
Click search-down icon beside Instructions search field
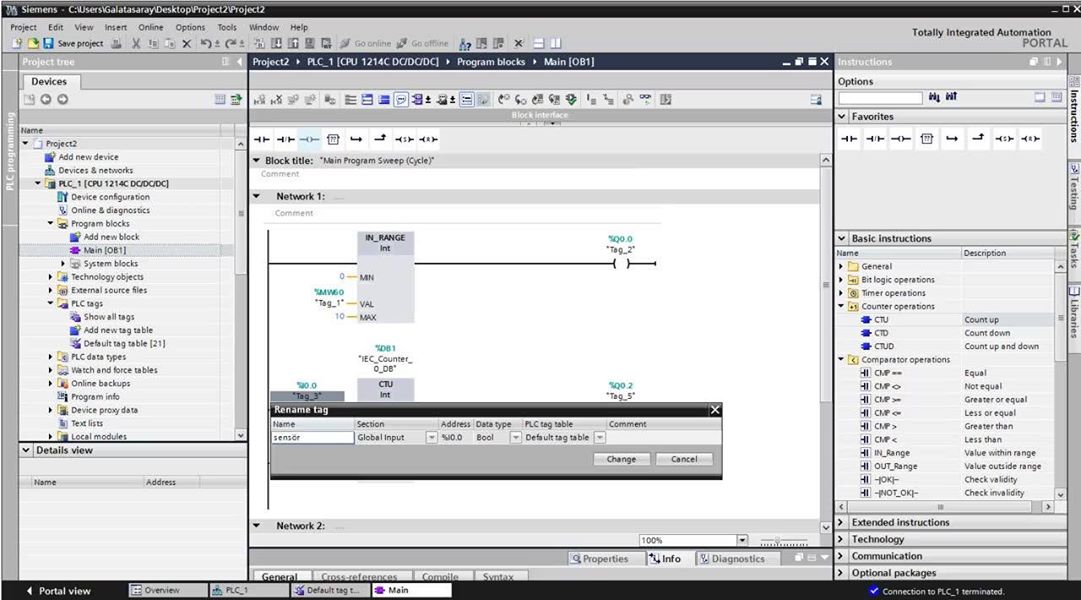tap(934, 97)
